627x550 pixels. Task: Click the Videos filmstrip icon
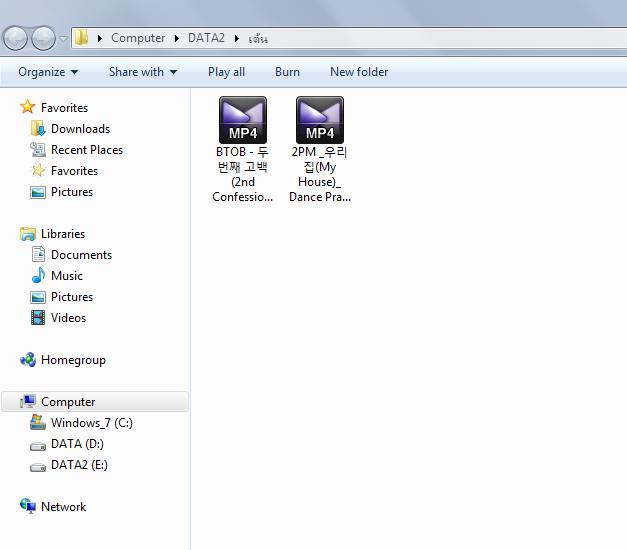38,318
